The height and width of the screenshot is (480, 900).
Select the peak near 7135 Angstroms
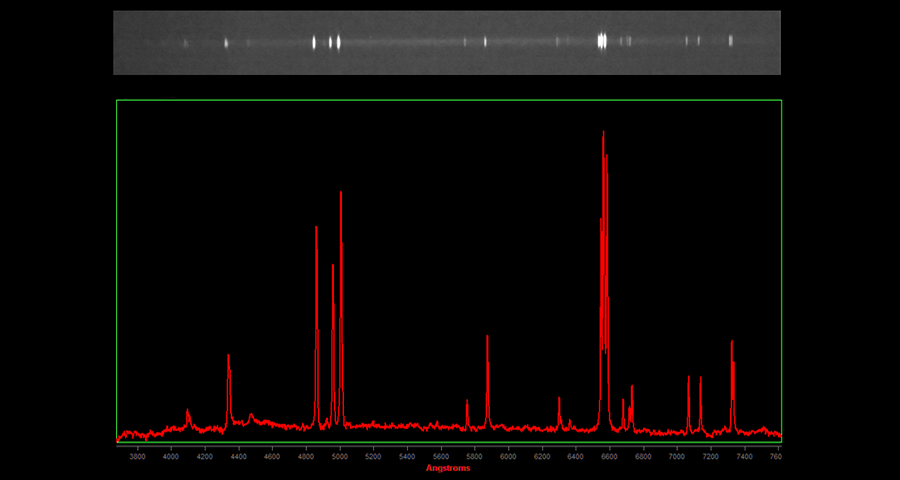point(700,379)
